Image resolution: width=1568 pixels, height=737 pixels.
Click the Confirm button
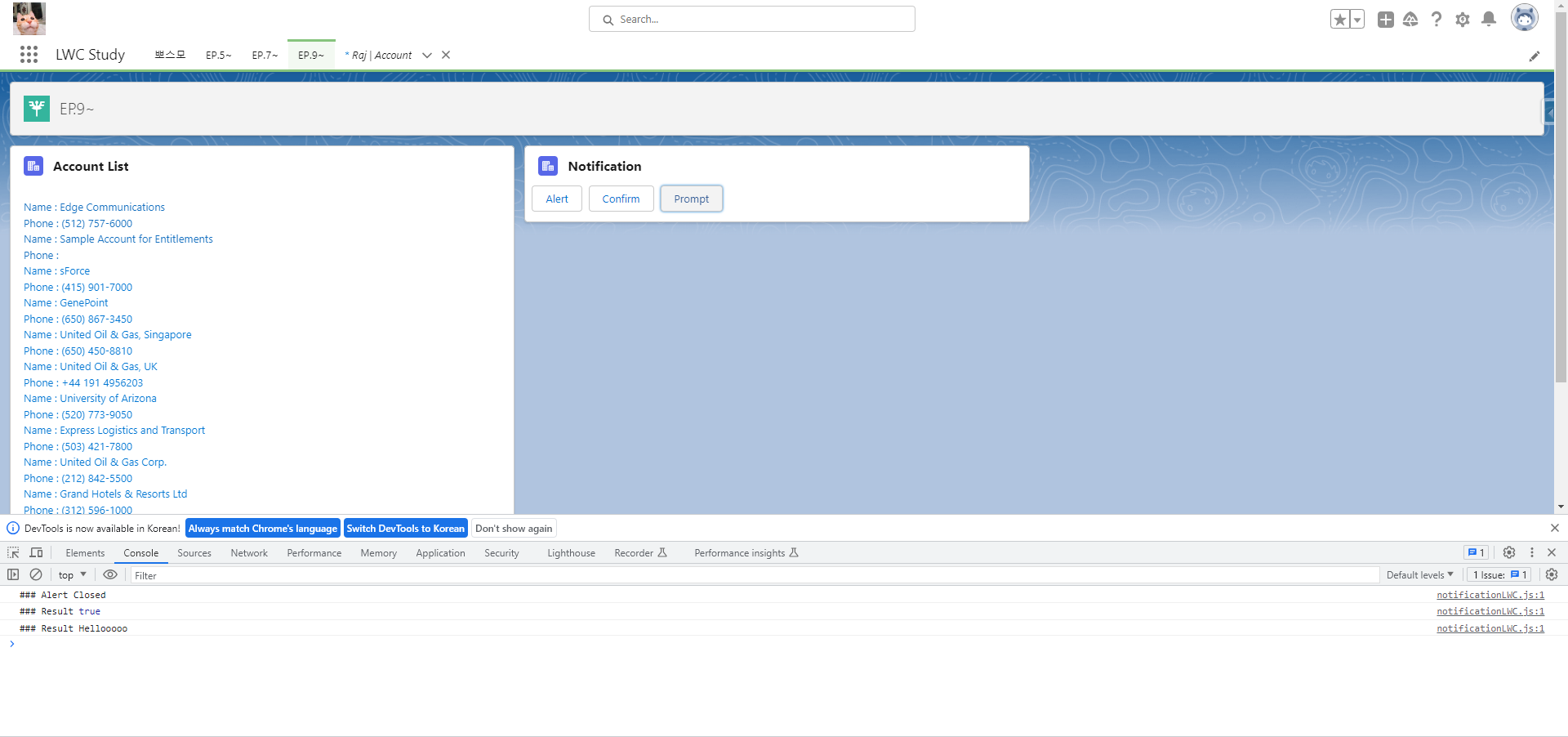coord(621,199)
